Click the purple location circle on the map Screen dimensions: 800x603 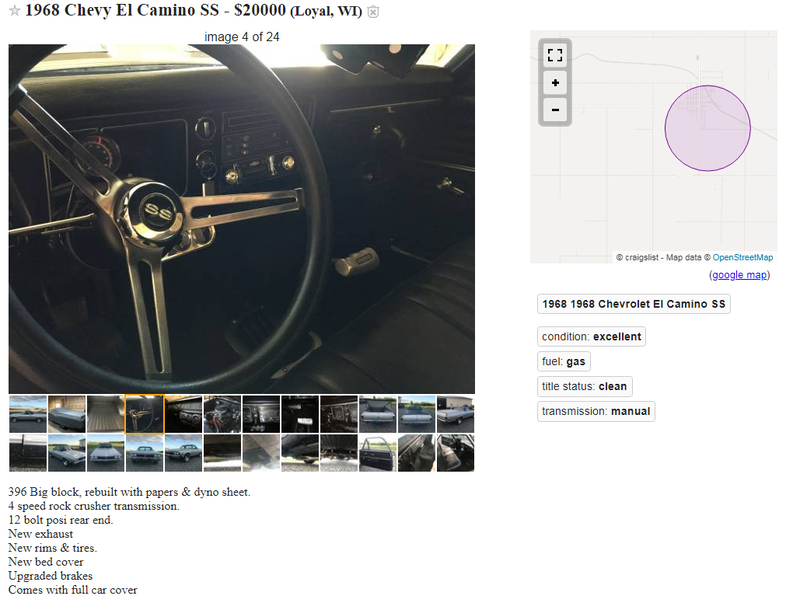pos(707,128)
